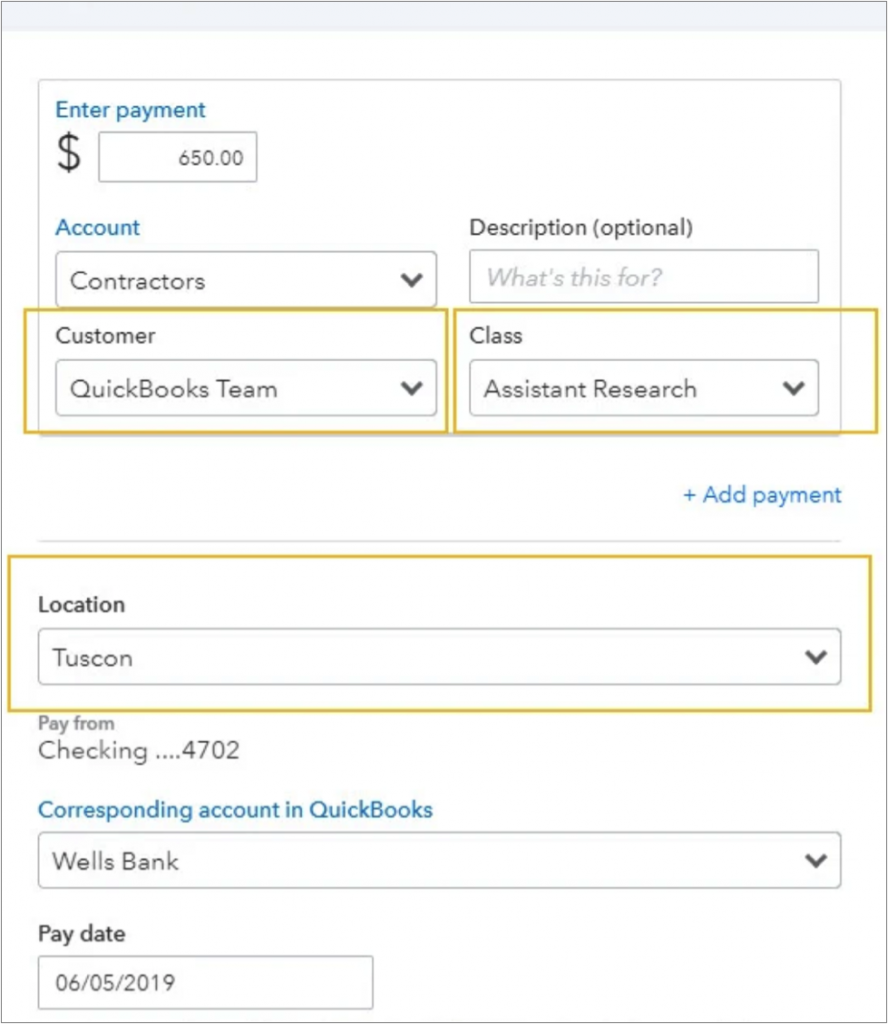
Task: Click the Corresponding account in QuickBooks label
Action: pyautogui.click(x=235, y=810)
